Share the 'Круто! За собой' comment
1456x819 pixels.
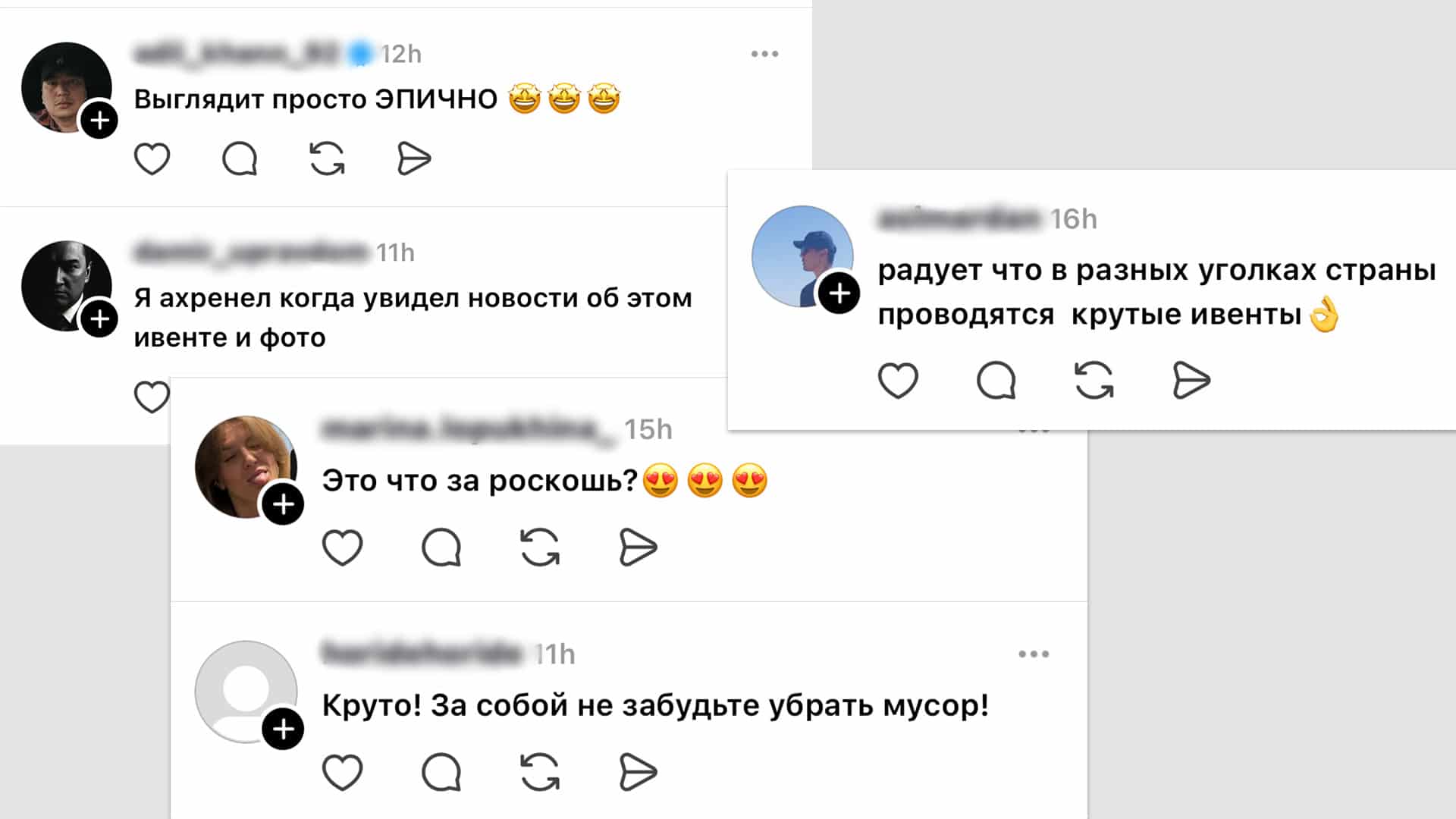pyautogui.click(x=638, y=773)
